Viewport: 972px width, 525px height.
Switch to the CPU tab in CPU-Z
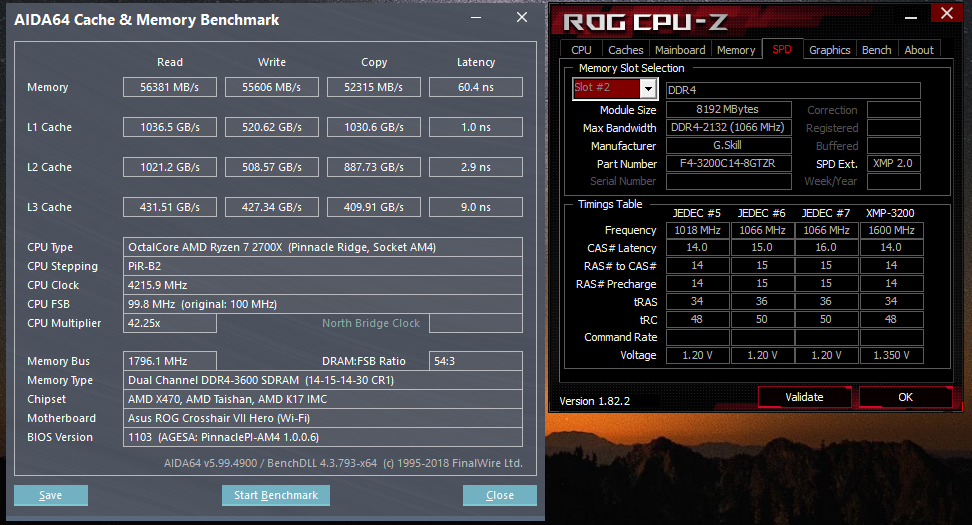[x=581, y=50]
